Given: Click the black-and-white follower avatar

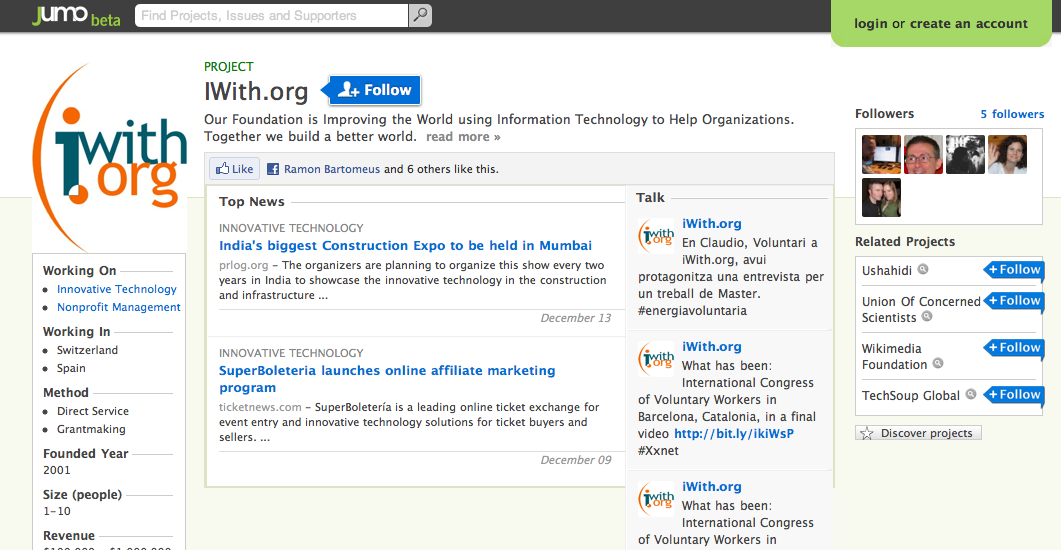Looking at the screenshot, I should click(965, 154).
